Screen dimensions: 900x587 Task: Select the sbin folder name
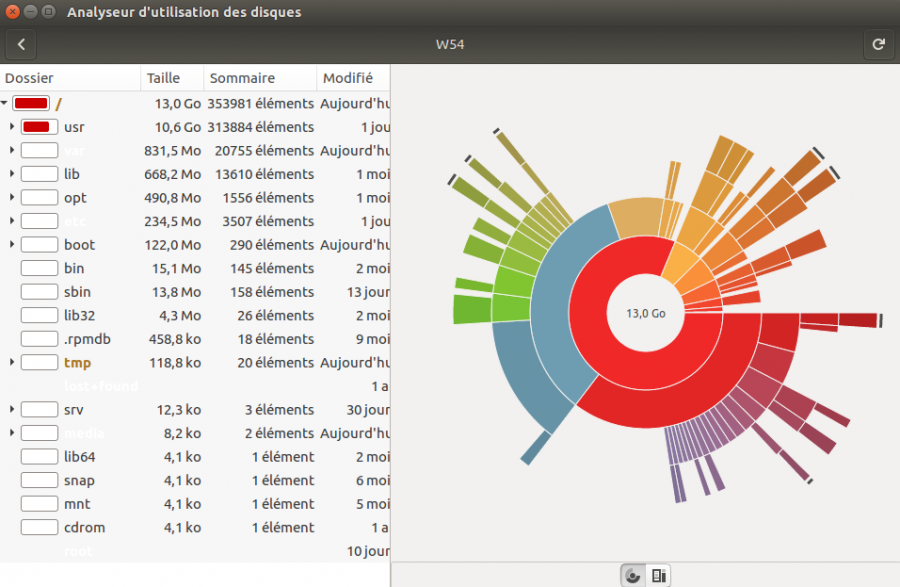point(77,291)
